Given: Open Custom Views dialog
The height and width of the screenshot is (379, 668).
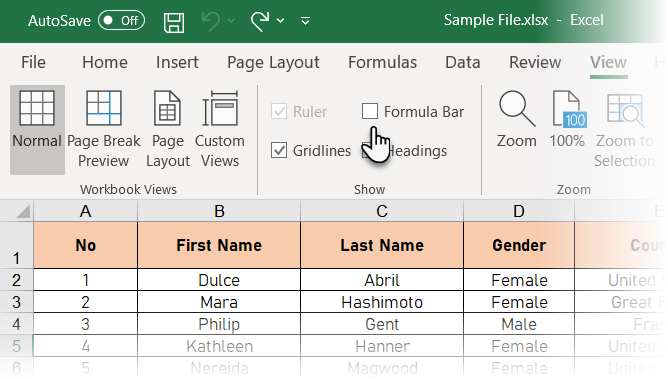Looking at the screenshot, I should (x=220, y=129).
